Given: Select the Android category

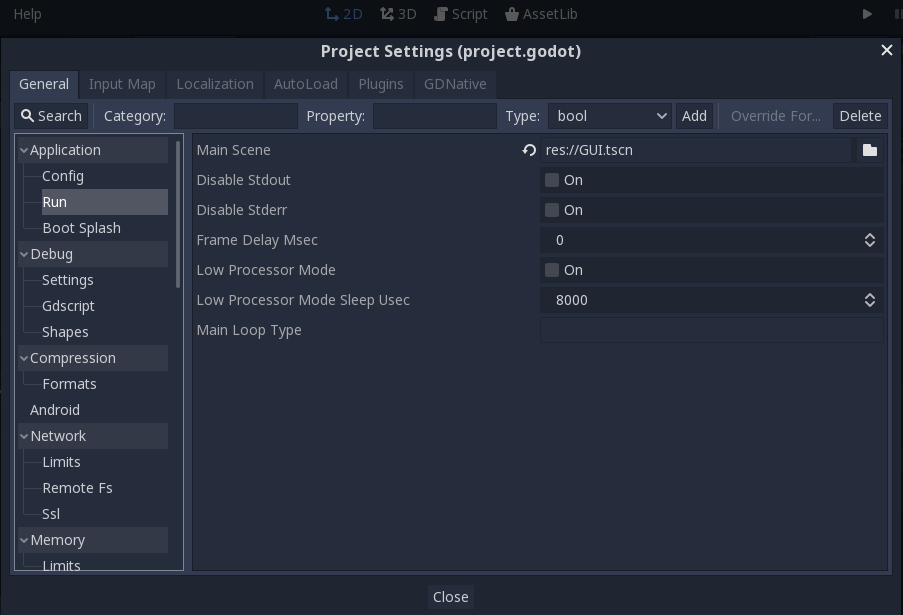Looking at the screenshot, I should (55, 410).
